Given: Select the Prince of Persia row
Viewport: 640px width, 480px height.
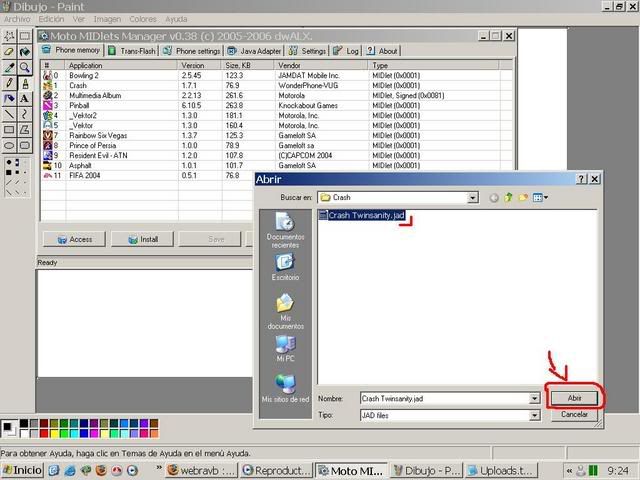Looking at the screenshot, I should [276, 145].
